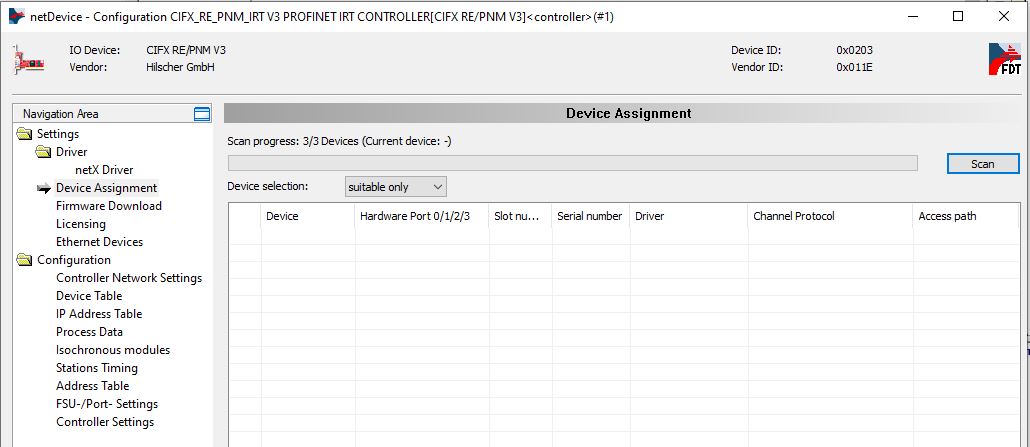Open the Device selection dropdown
Screen dimensions: 1030x447
(x=395, y=187)
